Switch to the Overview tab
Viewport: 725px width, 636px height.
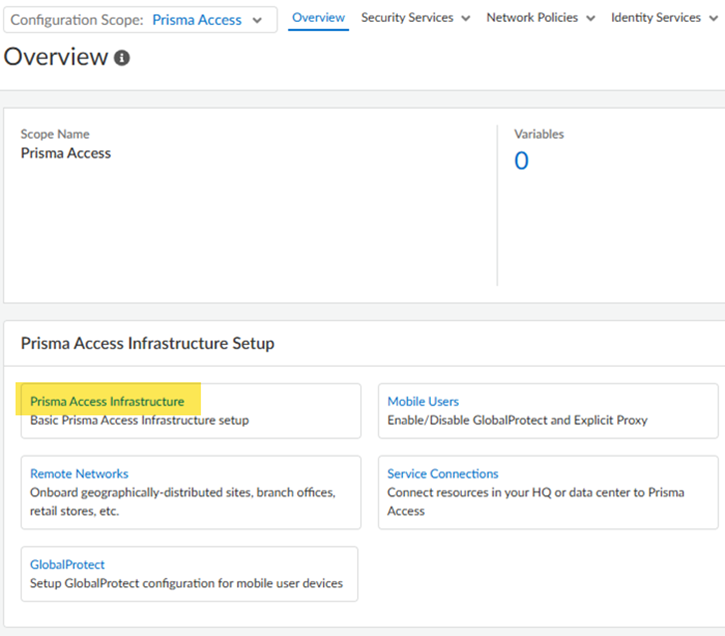point(318,18)
